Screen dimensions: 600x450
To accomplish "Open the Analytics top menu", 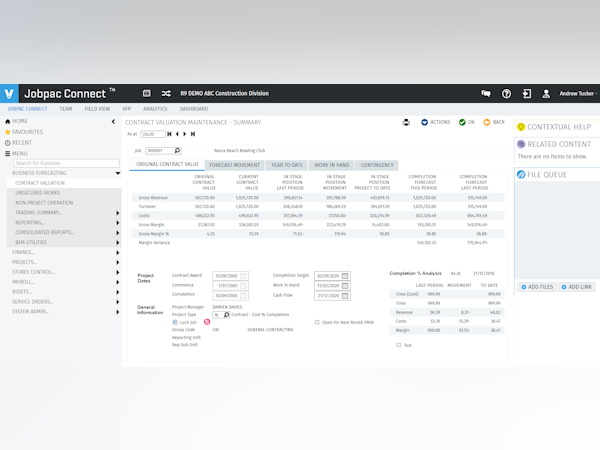I will point(155,109).
